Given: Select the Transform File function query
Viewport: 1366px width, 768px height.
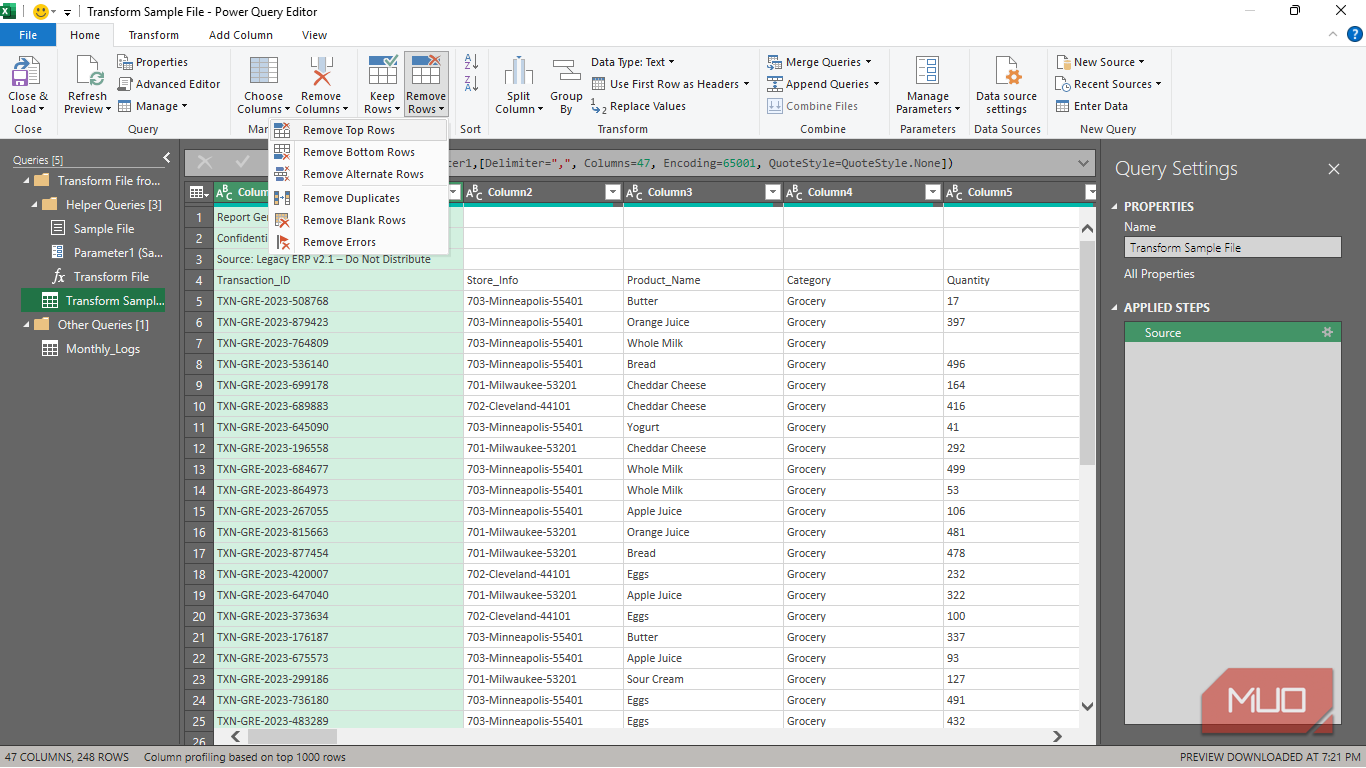Looking at the screenshot, I should click(x=111, y=277).
